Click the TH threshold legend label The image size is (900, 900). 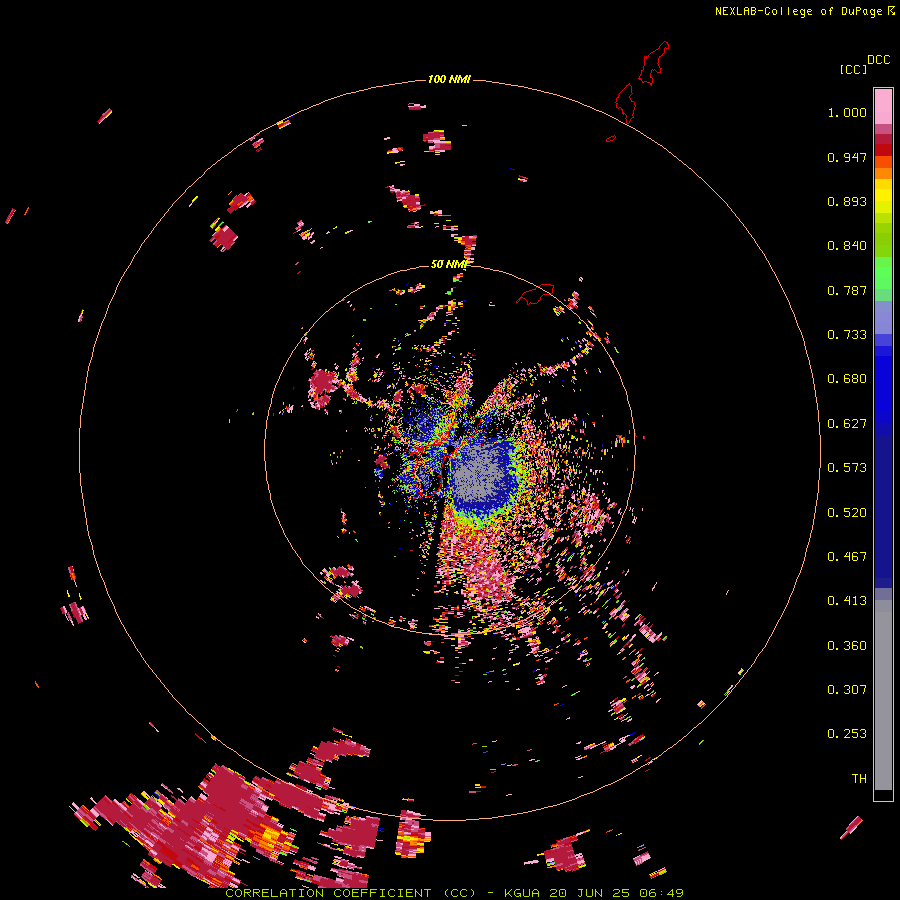pyautogui.click(x=859, y=779)
